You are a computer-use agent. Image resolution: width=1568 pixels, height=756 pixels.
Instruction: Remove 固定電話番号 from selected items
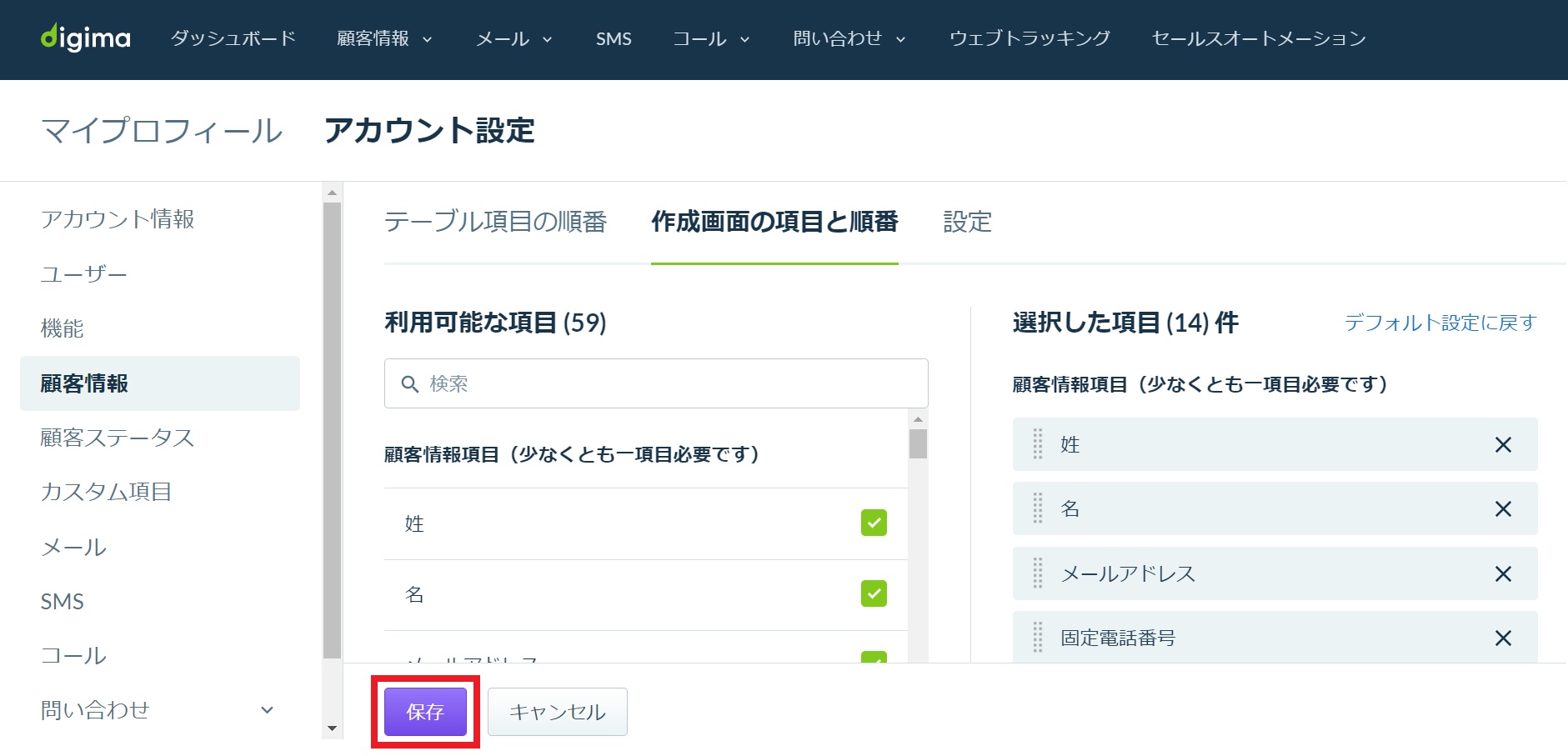pyautogui.click(x=1503, y=638)
